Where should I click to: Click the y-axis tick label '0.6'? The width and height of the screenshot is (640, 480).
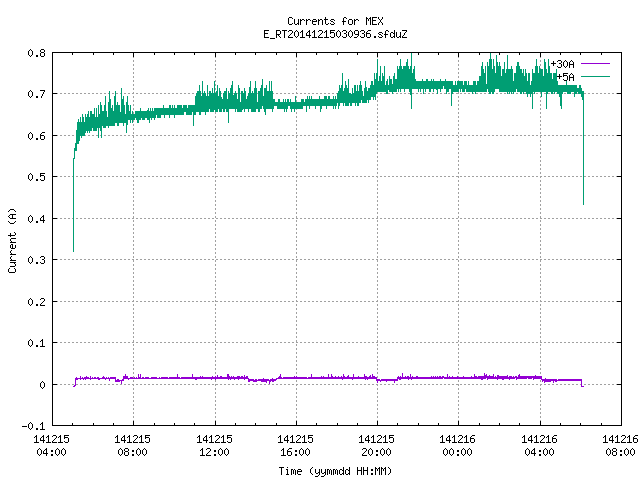pyautogui.click(x=36, y=136)
